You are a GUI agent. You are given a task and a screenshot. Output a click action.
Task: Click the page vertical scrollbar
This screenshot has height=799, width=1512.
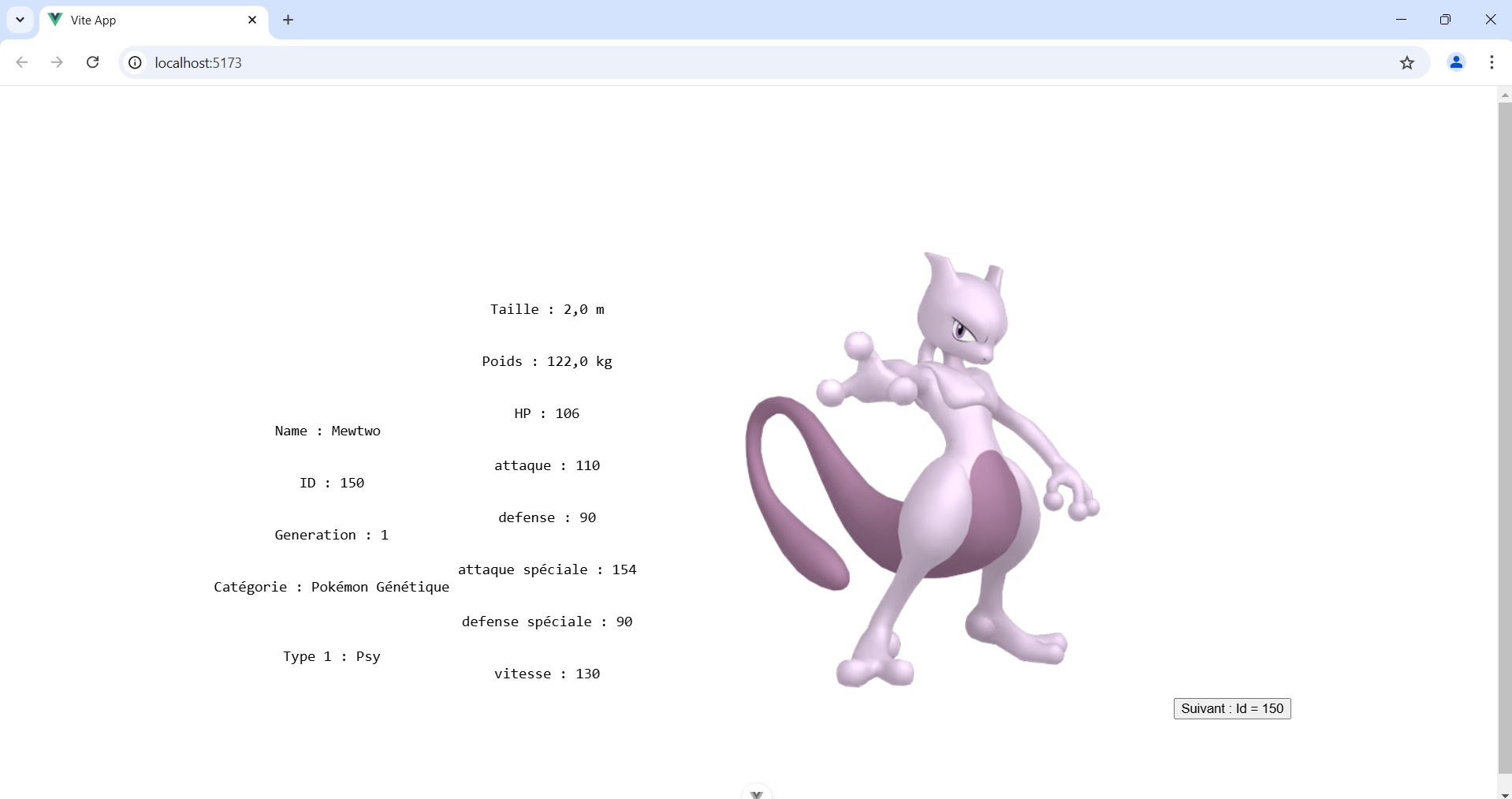tap(1504, 438)
